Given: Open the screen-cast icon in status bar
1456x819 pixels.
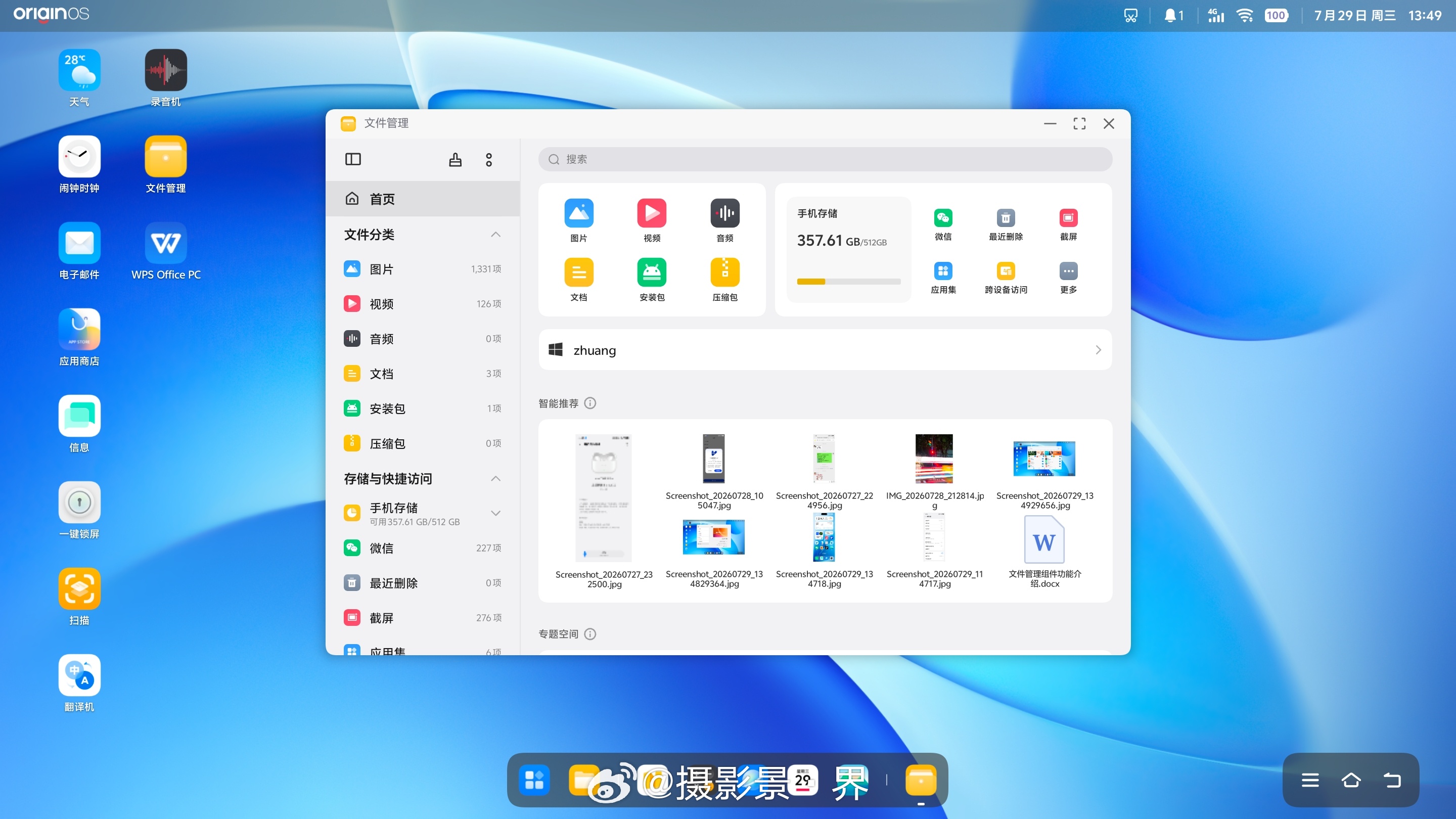Looking at the screenshot, I should (x=1130, y=15).
